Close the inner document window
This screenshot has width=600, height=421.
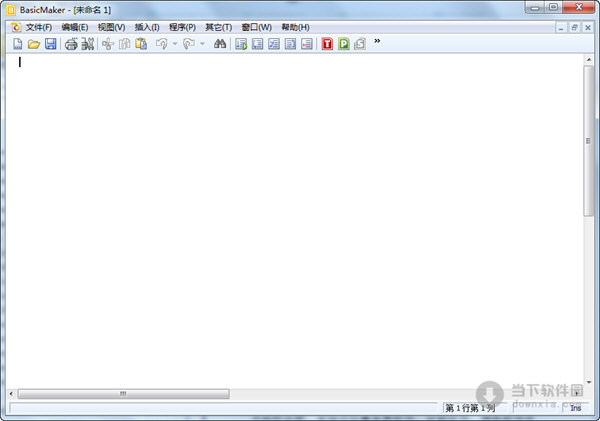click(x=588, y=28)
